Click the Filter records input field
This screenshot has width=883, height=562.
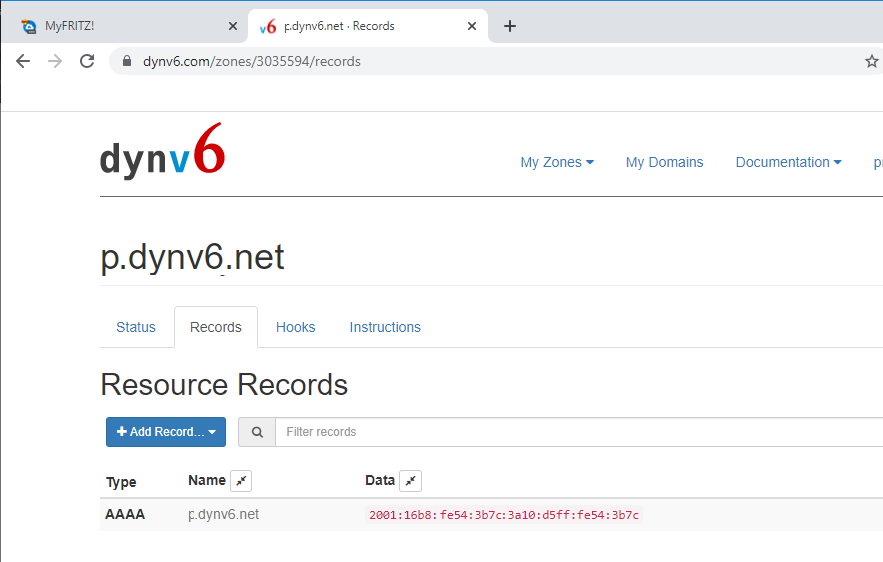[x=579, y=432]
